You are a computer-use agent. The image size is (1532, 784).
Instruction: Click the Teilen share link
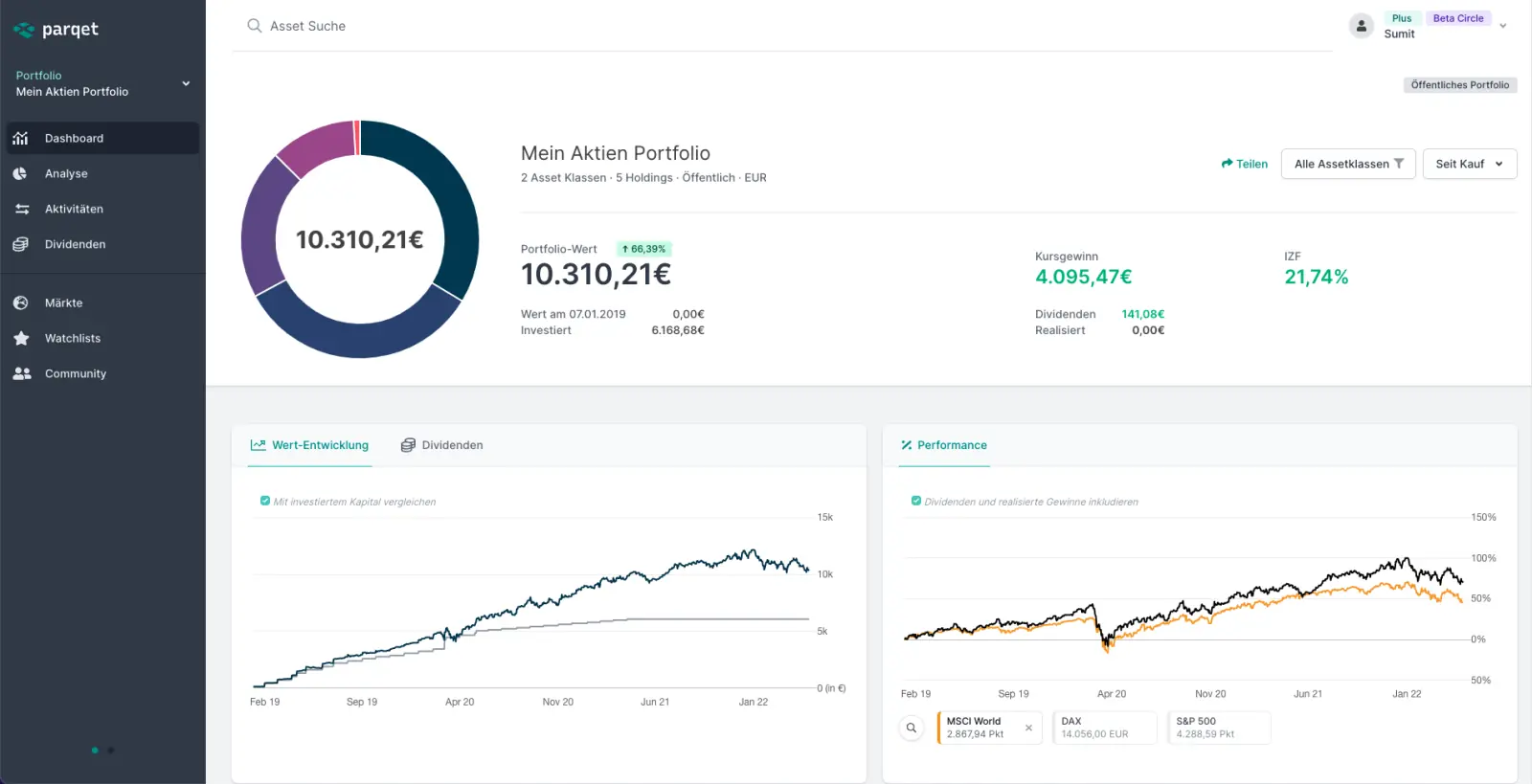1244,164
